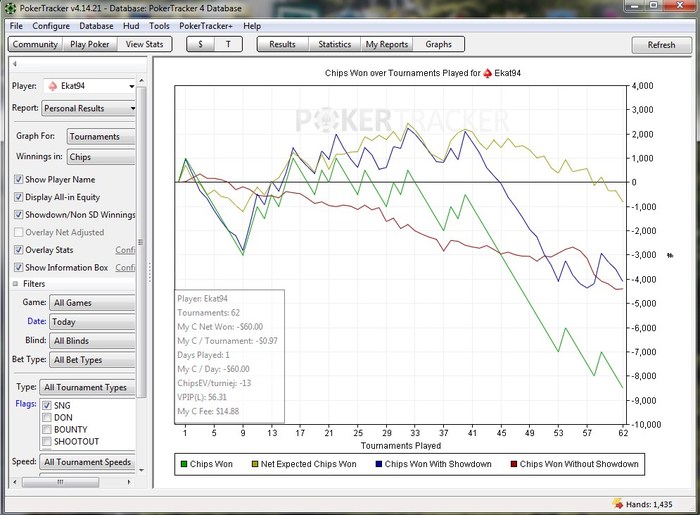This screenshot has height=515, width=700.
Task: Check the BOUNTY flag
Action: [x=46, y=429]
